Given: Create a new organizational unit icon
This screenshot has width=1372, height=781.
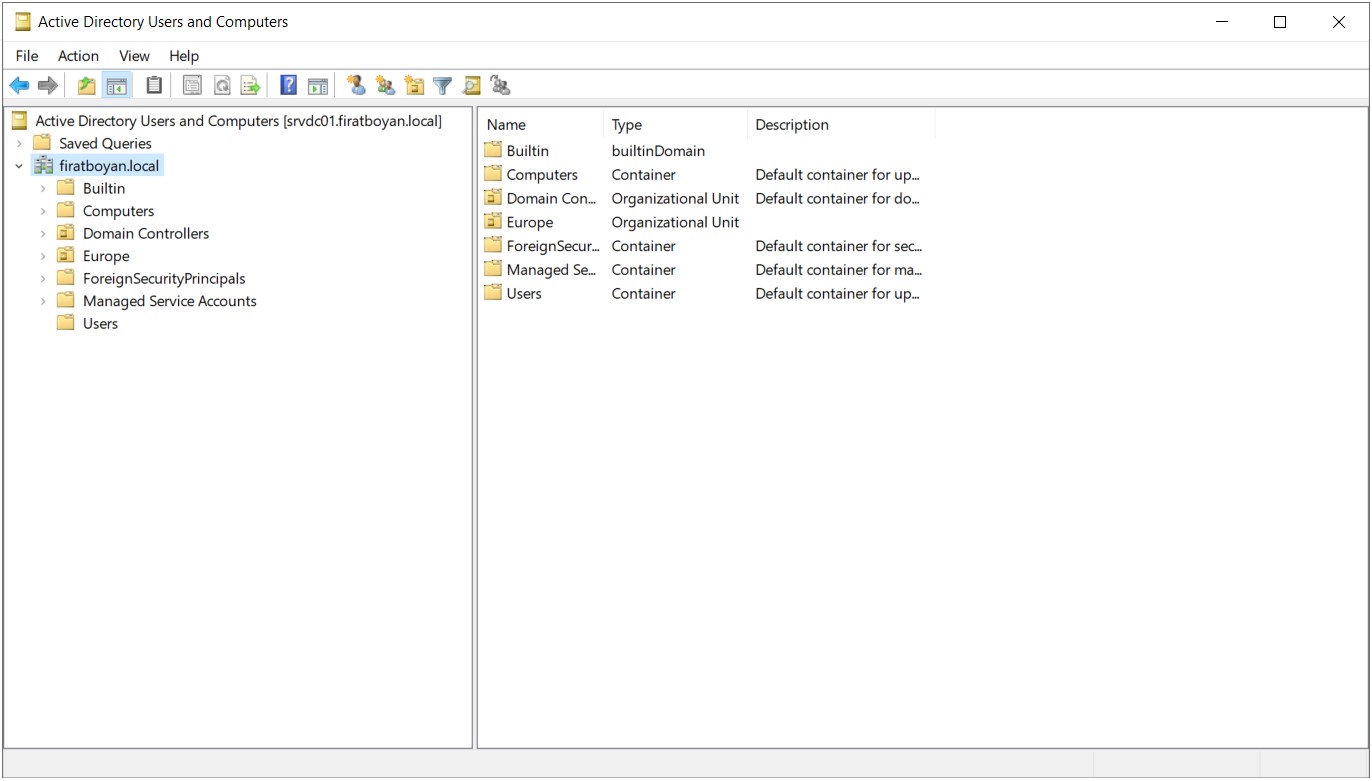Looking at the screenshot, I should (414, 86).
